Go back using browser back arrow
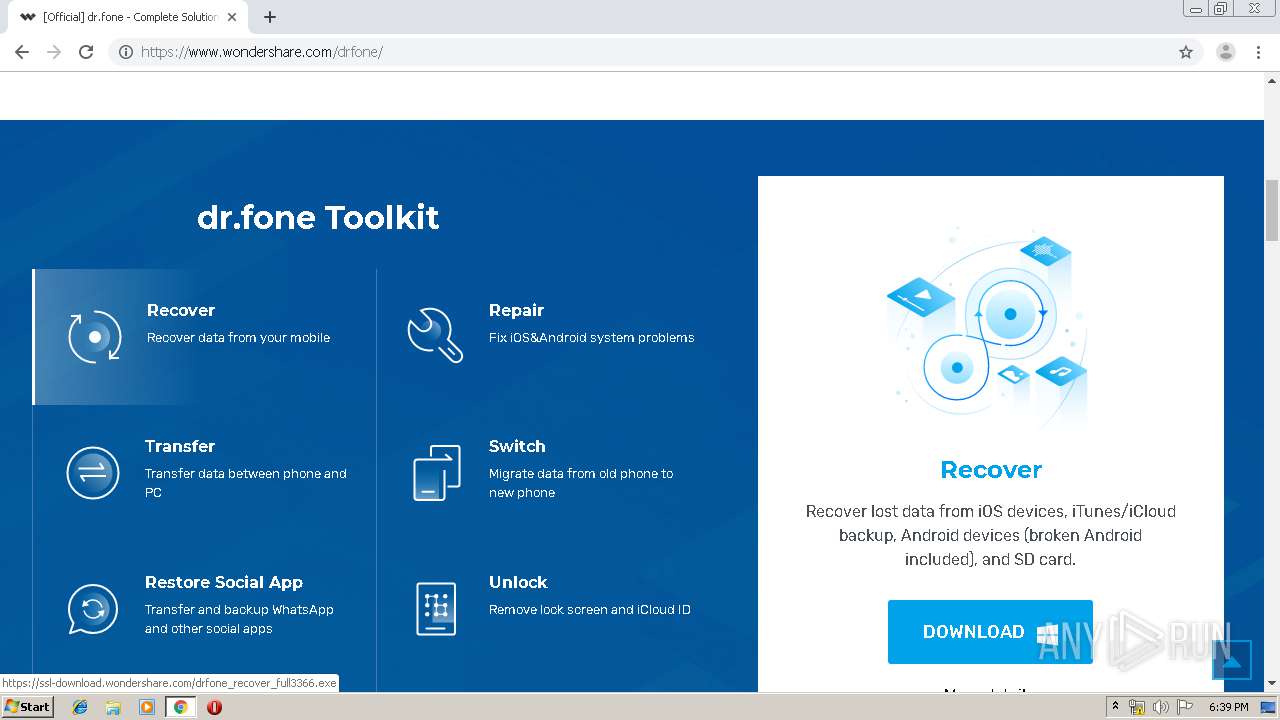Image resolution: width=1280 pixels, height=720 pixels. (x=22, y=52)
